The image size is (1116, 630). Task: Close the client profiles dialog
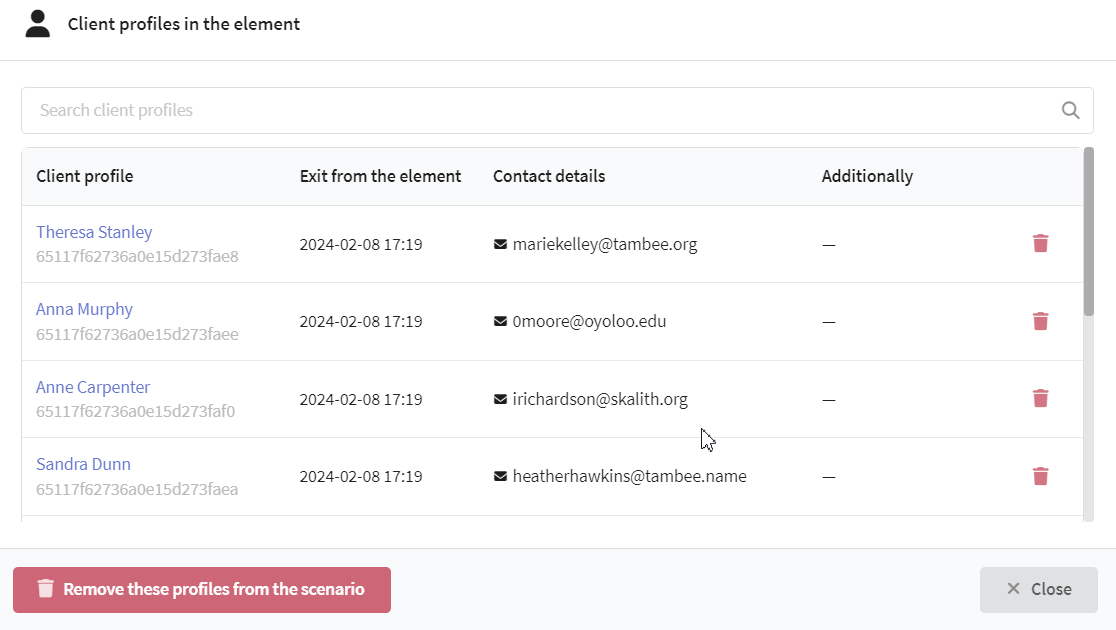click(x=1038, y=589)
